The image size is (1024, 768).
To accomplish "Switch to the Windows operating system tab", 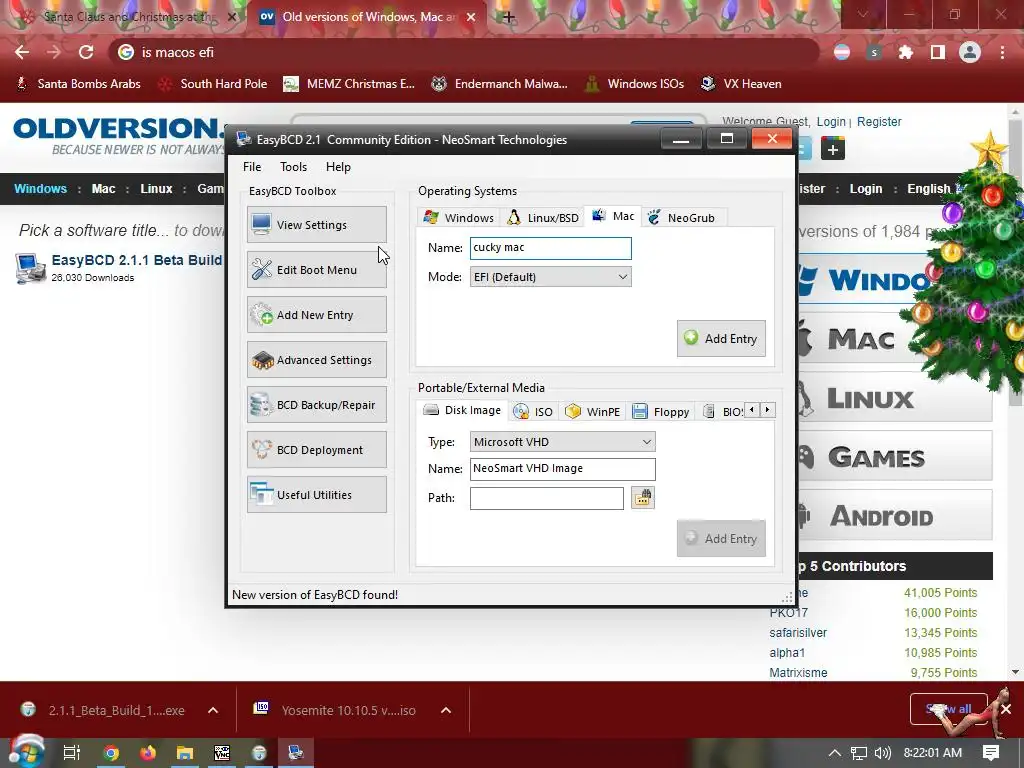I will (458, 217).
